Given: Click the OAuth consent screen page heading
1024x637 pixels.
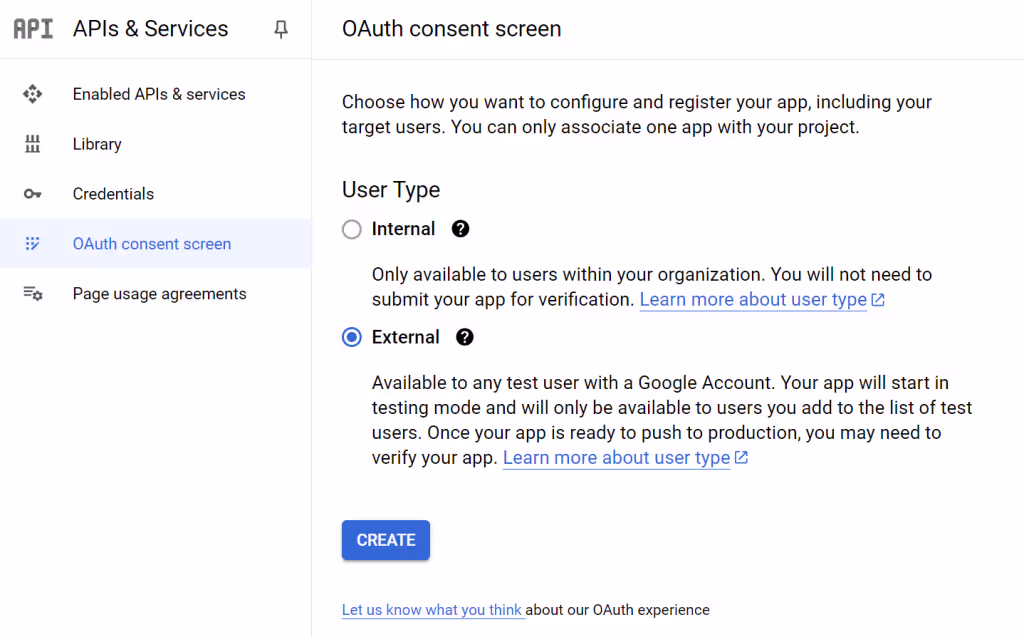Looking at the screenshot, I should (x=451, y=29).
